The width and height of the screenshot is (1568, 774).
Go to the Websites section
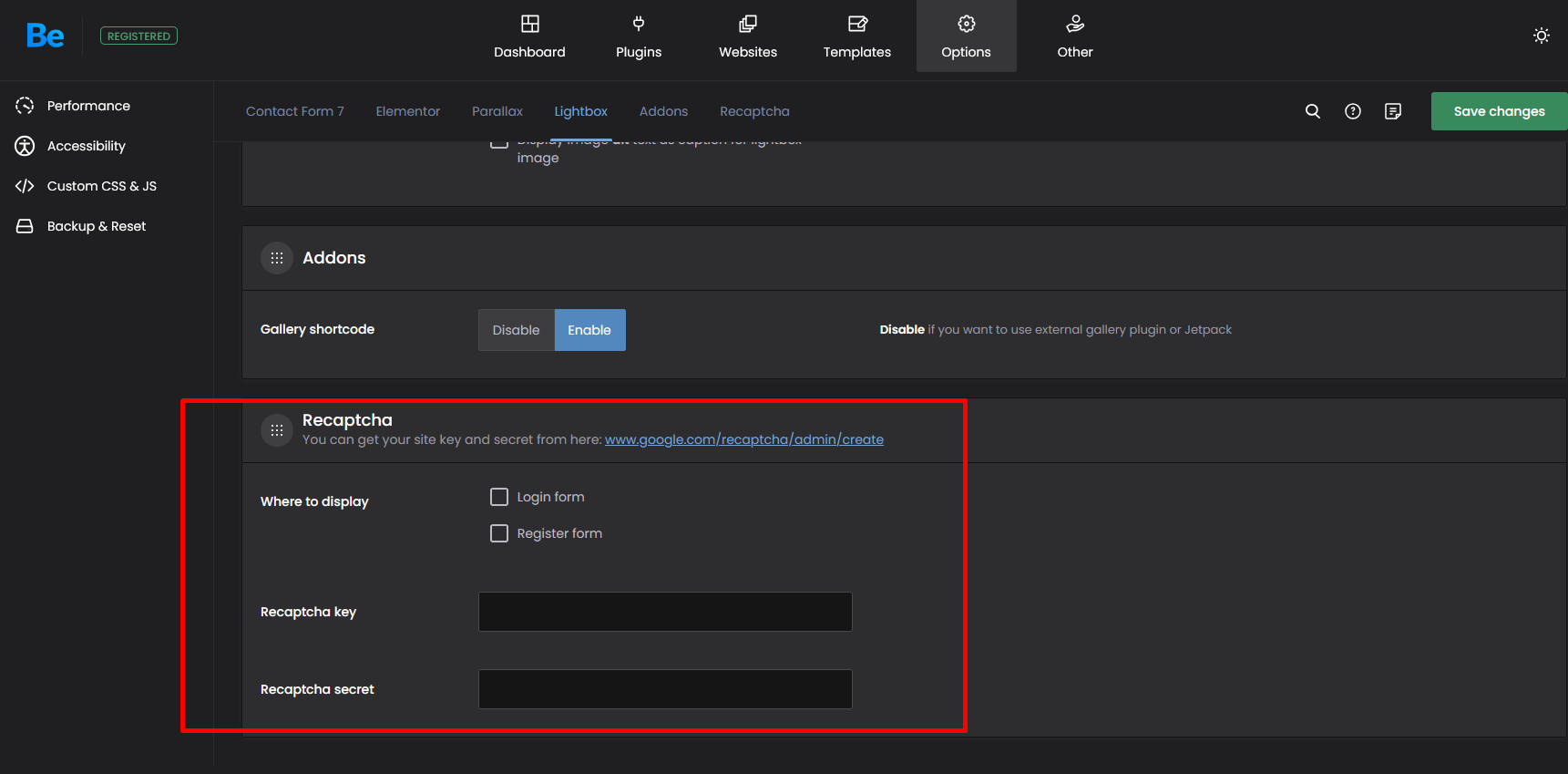tap(747, 36)
